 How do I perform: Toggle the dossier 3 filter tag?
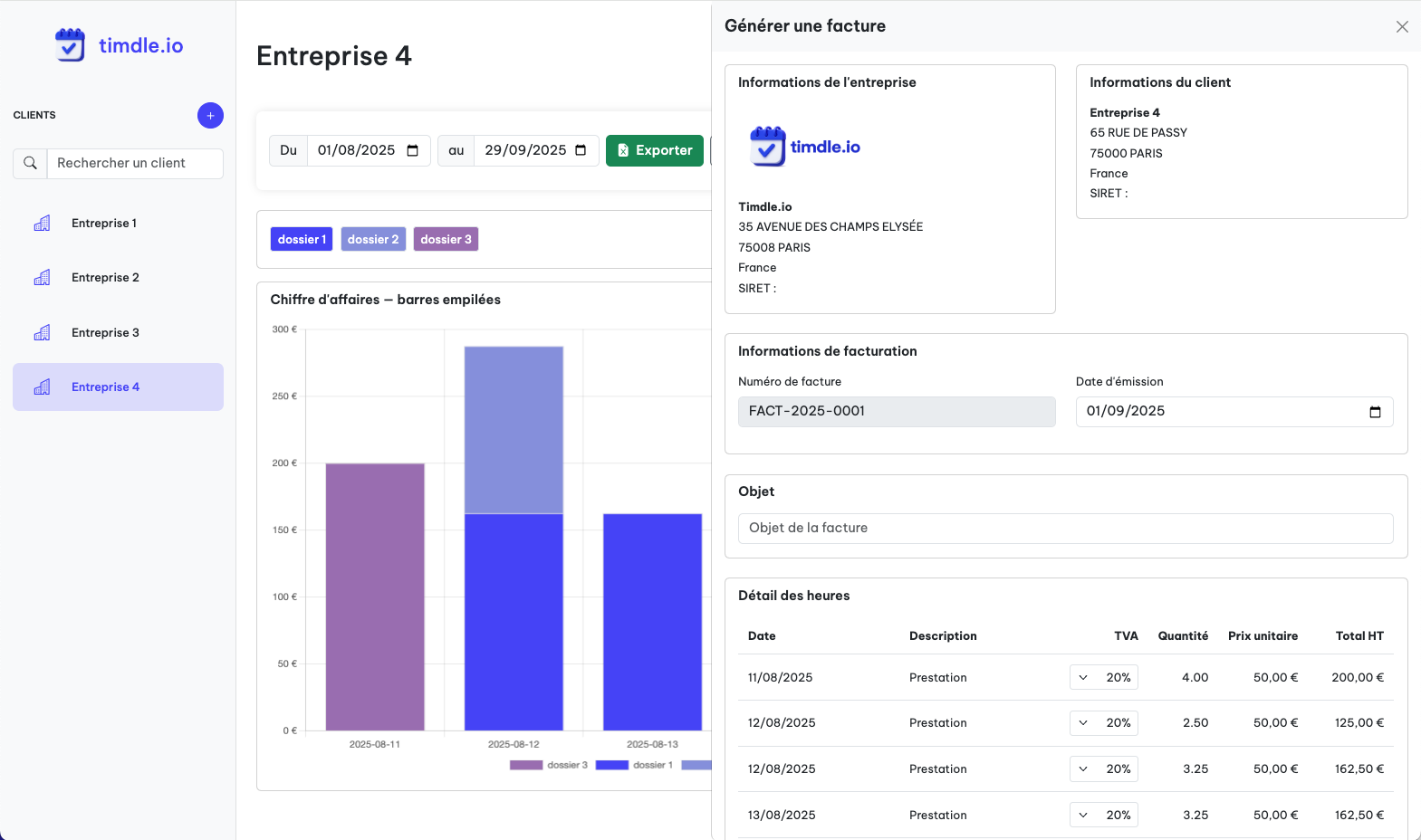click(446, 239)
